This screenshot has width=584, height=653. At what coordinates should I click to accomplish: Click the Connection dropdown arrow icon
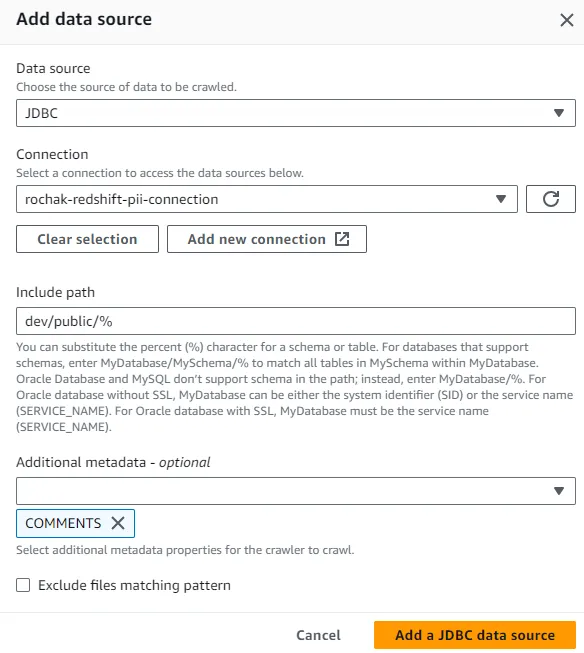pos(501,199)
